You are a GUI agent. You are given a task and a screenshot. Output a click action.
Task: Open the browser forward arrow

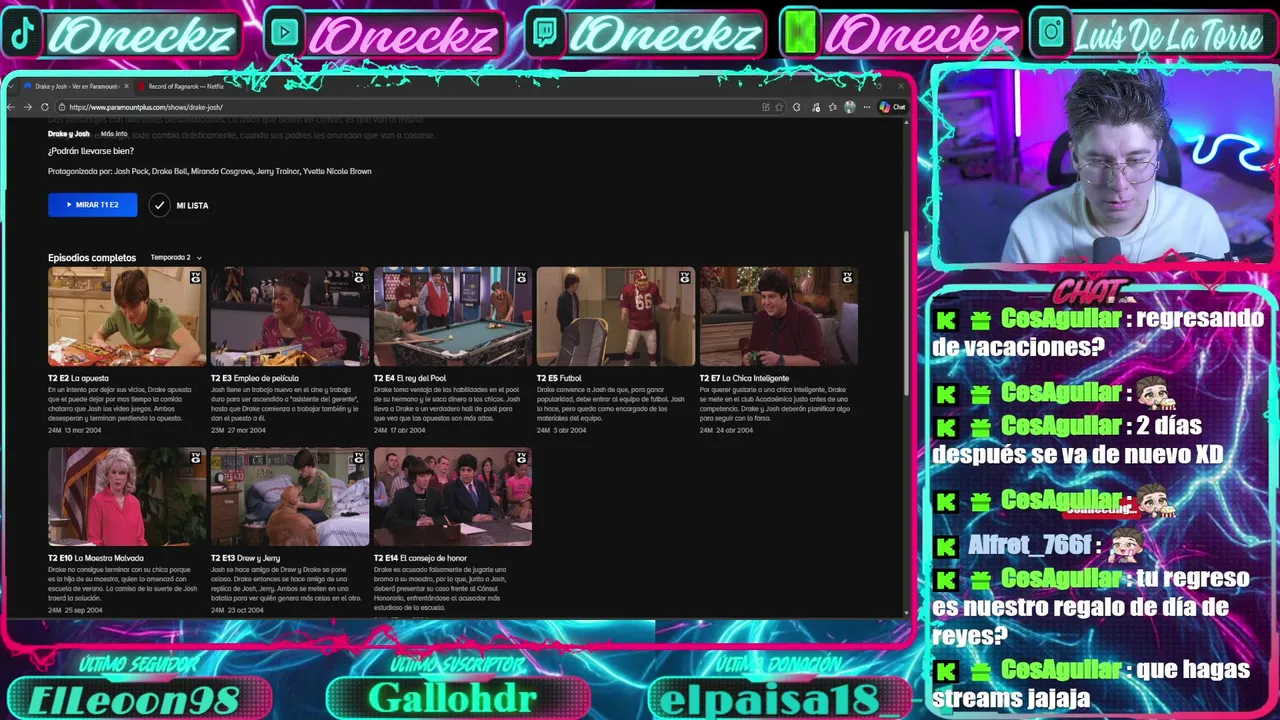pos(28,107)
